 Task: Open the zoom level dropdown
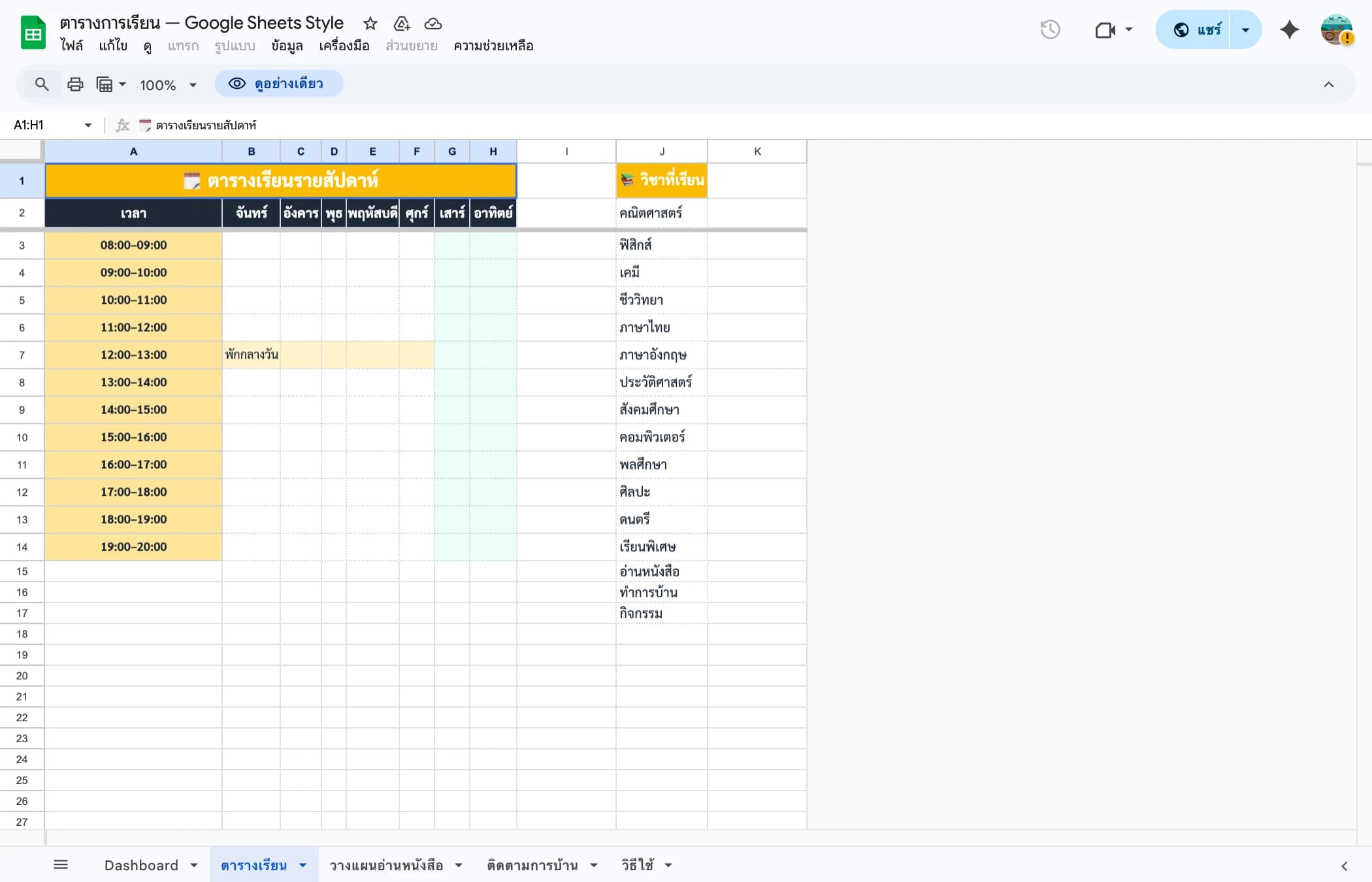tap(167, 84)
